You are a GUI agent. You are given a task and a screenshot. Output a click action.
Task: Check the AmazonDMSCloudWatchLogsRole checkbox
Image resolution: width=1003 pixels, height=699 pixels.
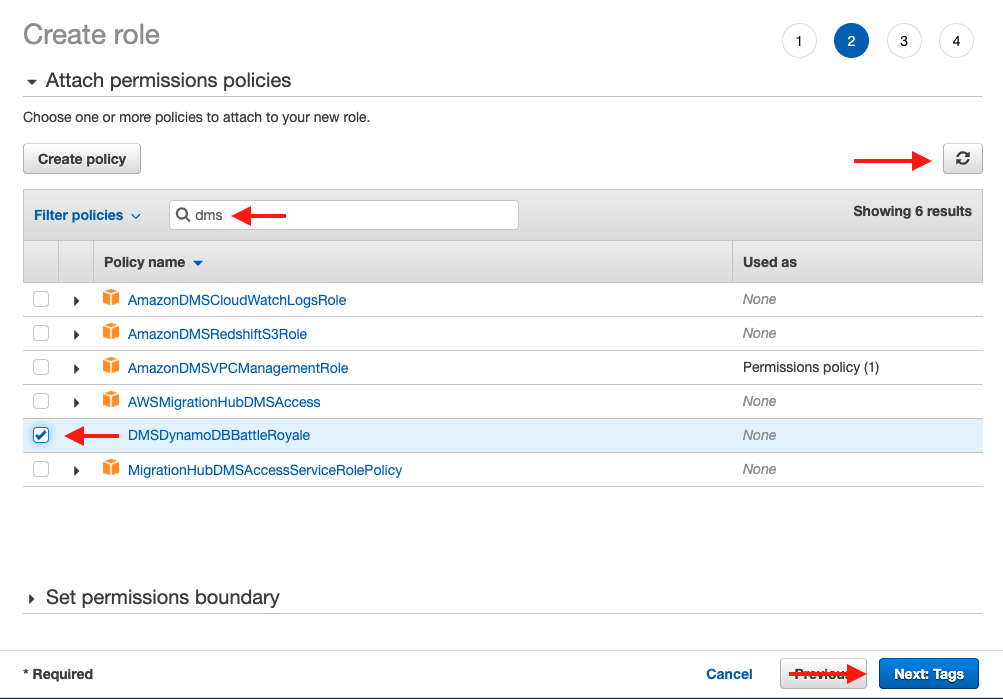point(41,299)
